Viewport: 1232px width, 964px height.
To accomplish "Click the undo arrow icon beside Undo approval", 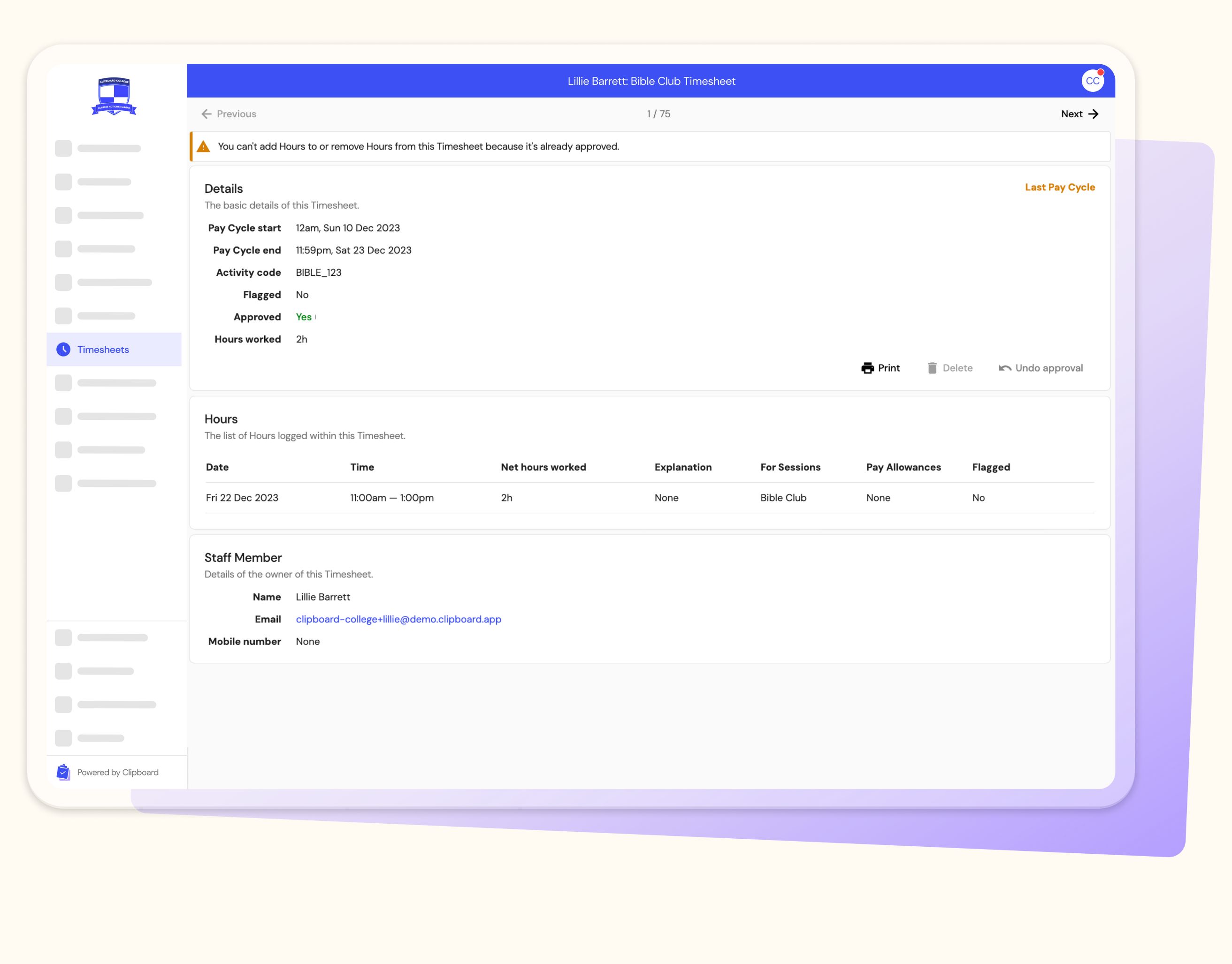I will [x=1006, y=368].
